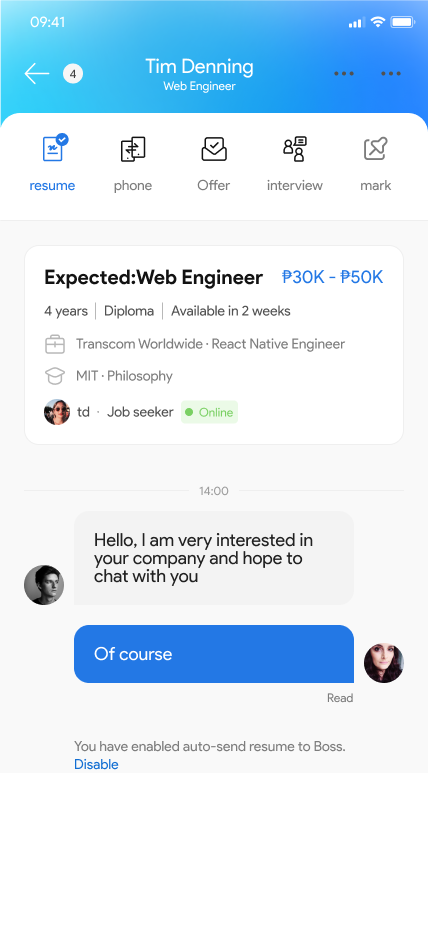
Task: Open the Offer envelope icon
Action: click(x=214, y=149)
